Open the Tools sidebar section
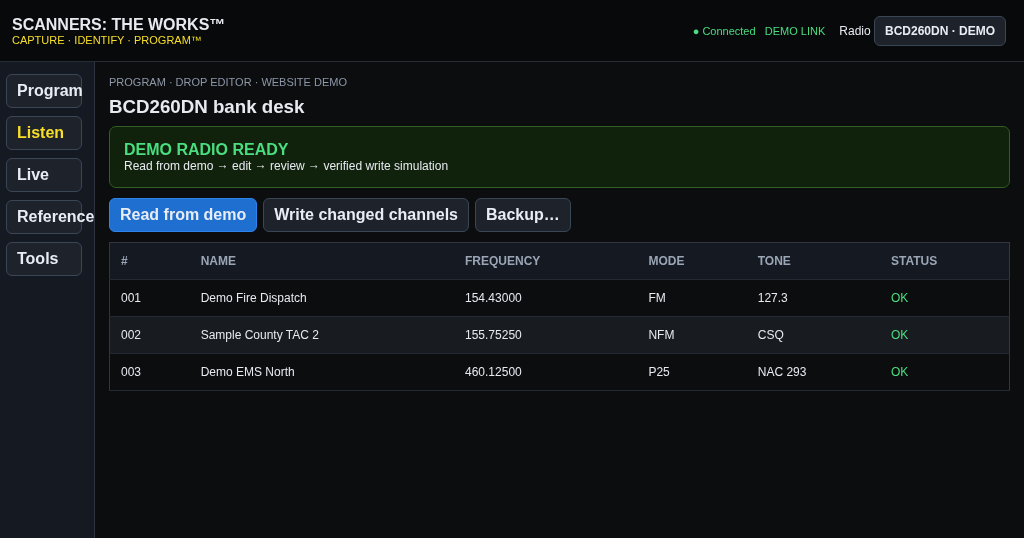Screen dimensions: 1024x538 click(x=44, y=259)
